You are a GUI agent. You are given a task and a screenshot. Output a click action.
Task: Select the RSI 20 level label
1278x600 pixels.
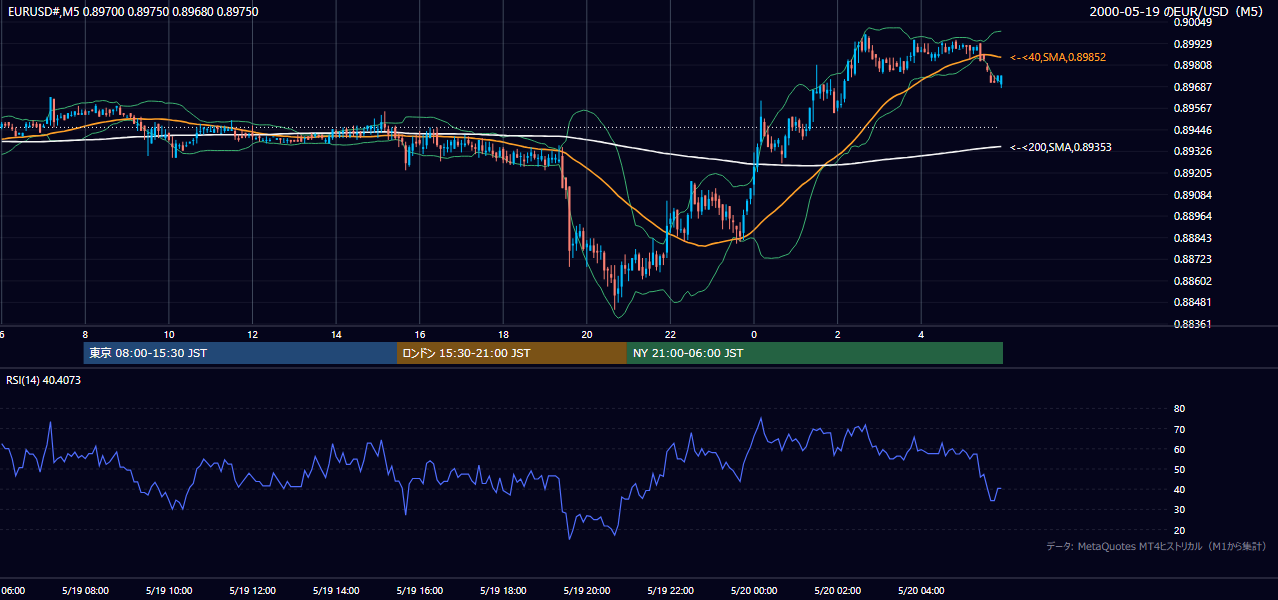pos(1179,530)
